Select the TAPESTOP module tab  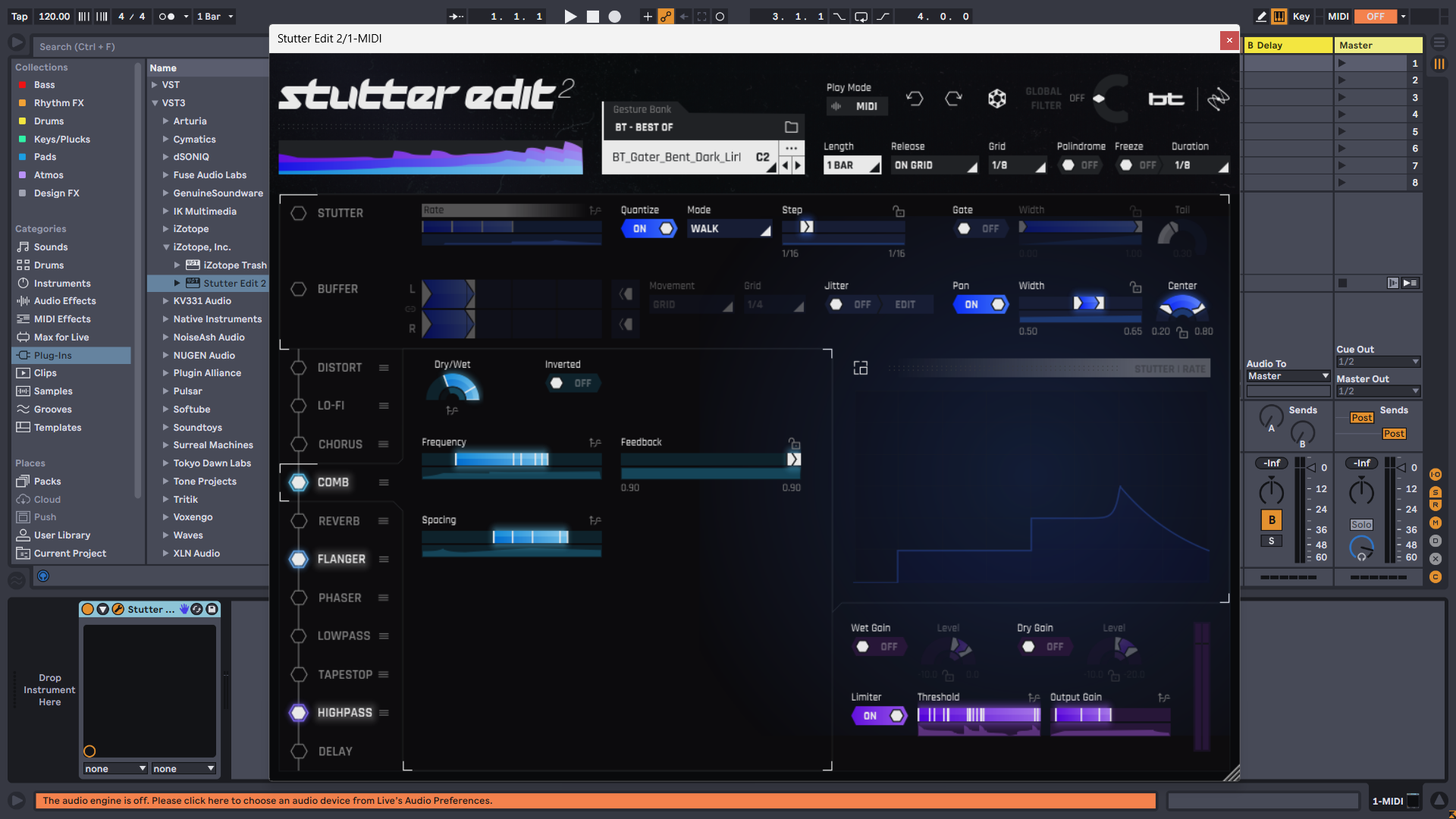pyautogui.click(x=345, y=674)
